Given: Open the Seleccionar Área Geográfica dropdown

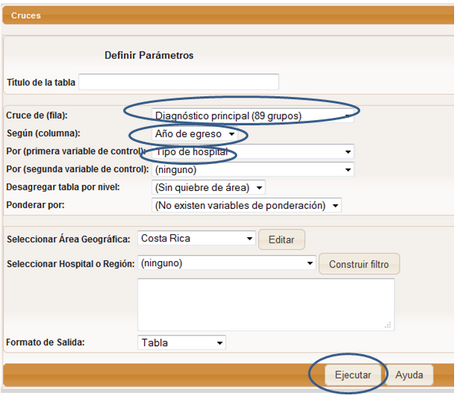Looking at the screenshot, I should [196, 238].
